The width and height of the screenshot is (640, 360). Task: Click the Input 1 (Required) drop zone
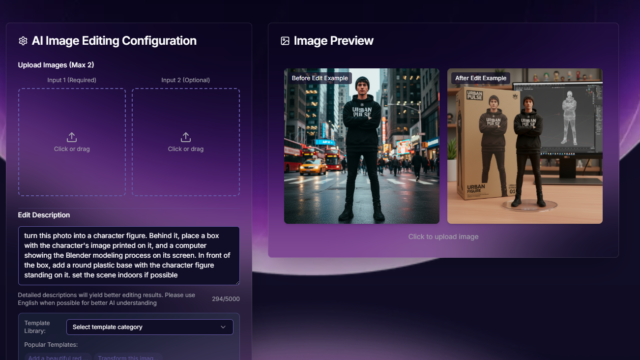coord(72,142)
